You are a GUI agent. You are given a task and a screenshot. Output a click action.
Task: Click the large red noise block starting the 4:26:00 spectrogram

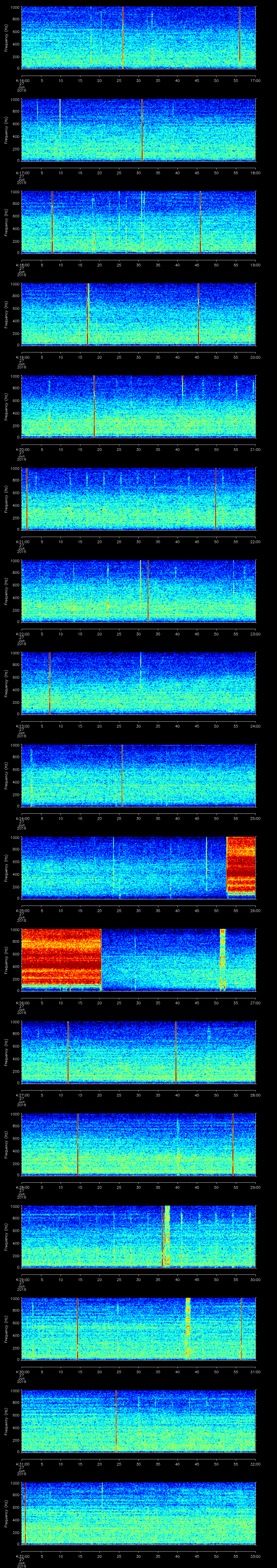(x=61, y=959)
